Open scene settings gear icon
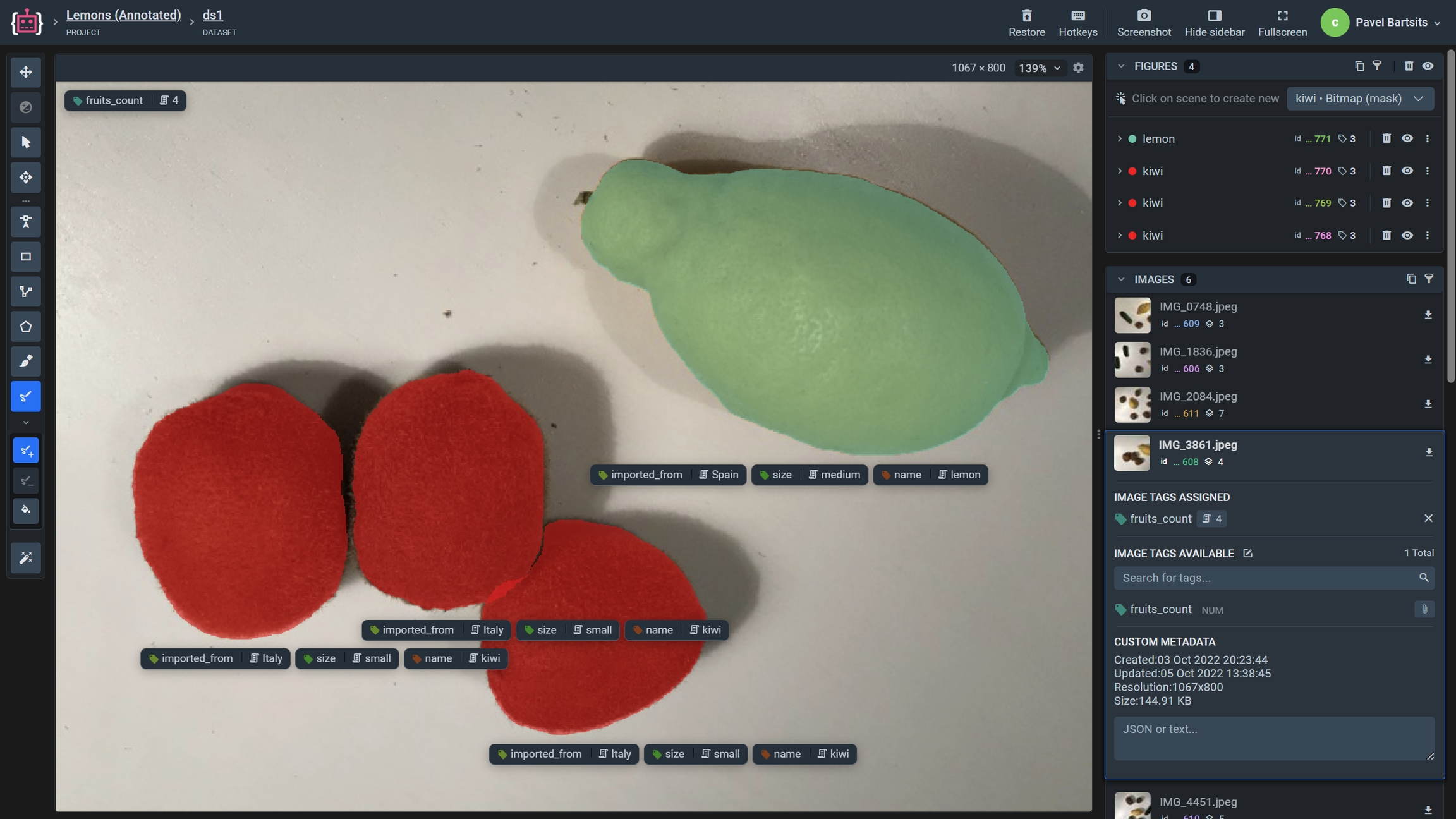Viewport: 1456px width, 819px height. (1078, 68)
